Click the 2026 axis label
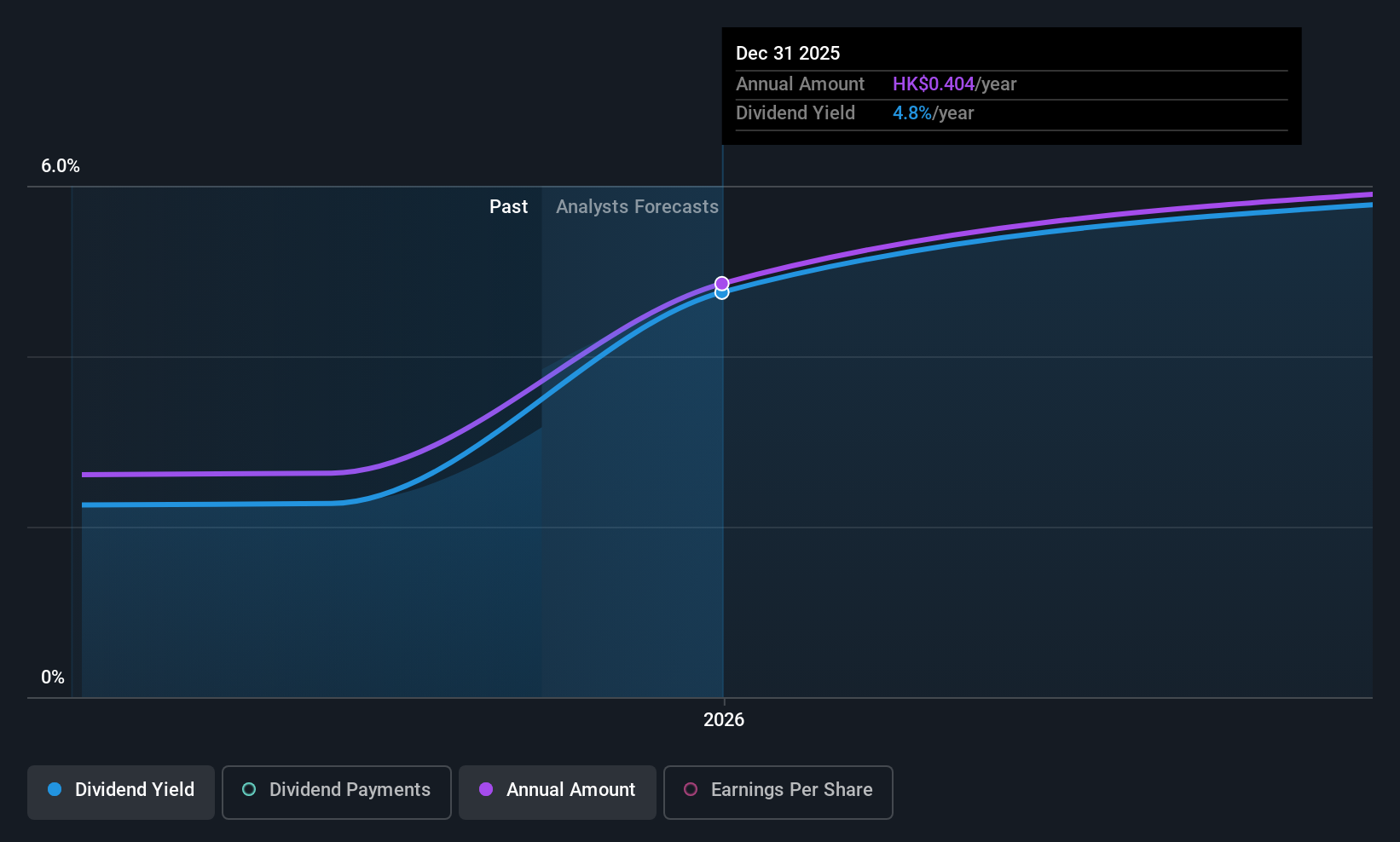 point(724,720)
